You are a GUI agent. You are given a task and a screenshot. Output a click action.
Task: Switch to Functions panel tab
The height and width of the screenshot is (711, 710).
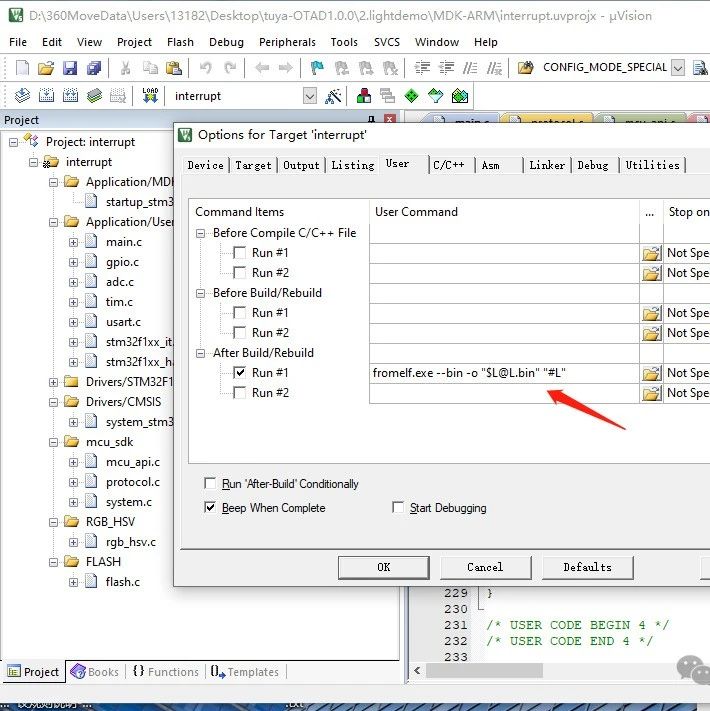click(165, 672)
